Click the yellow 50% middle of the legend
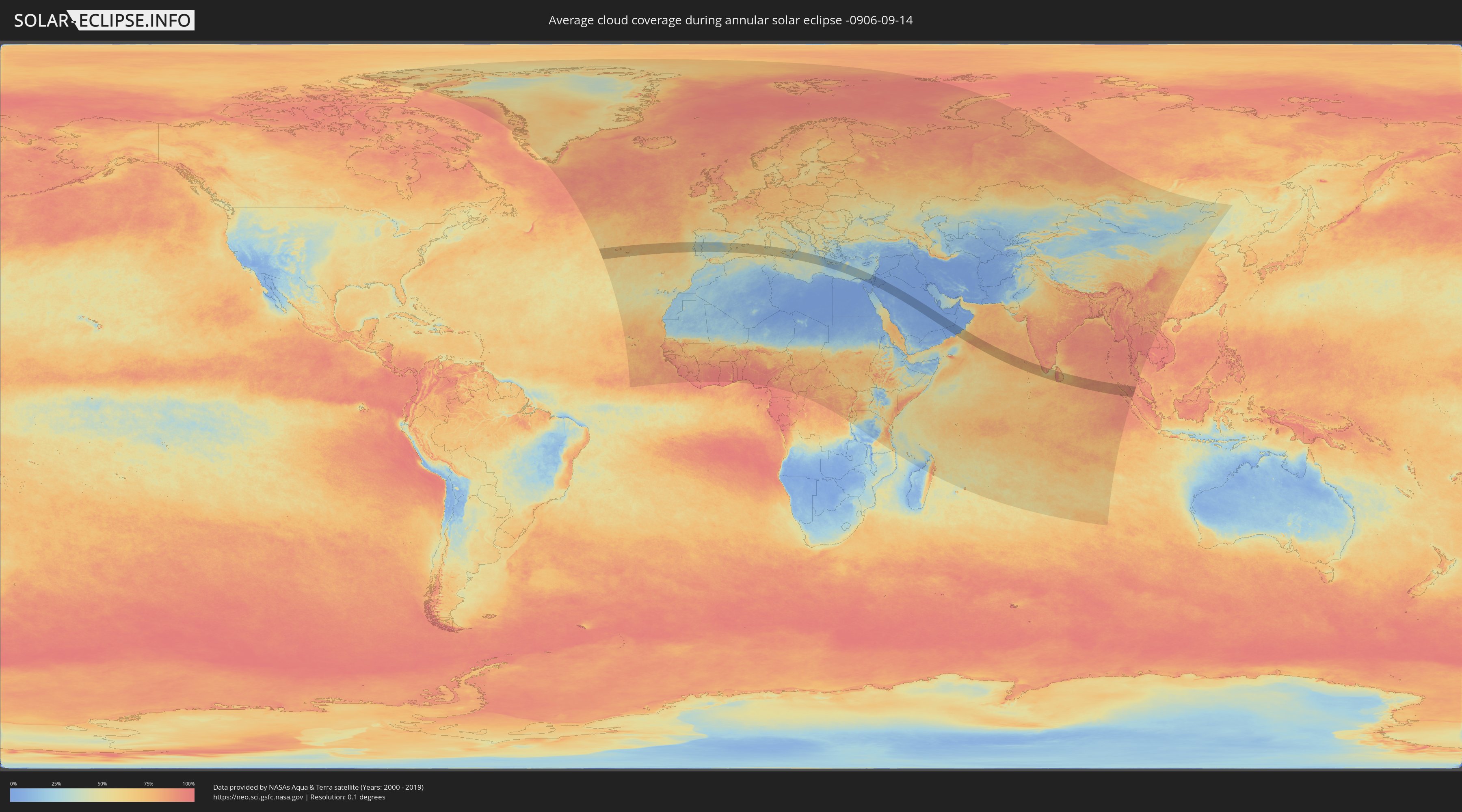This screenshot has height=812, width=1462. coord(102,795)
